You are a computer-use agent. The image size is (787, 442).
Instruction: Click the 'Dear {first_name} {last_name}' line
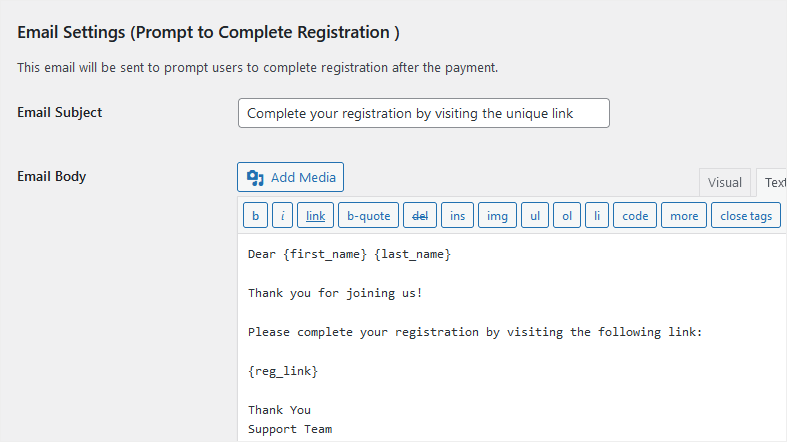pyautogui.click(x=350, y=255)
